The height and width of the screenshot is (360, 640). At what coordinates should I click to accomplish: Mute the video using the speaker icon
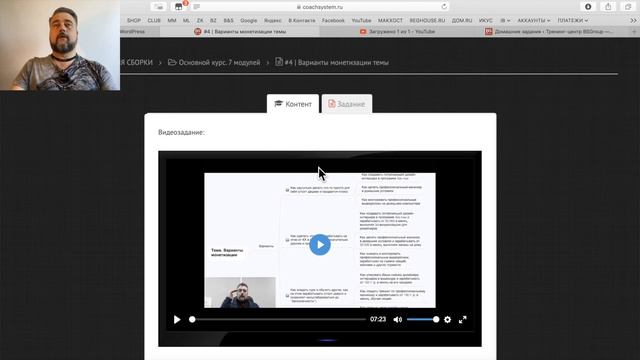[398, 320]
